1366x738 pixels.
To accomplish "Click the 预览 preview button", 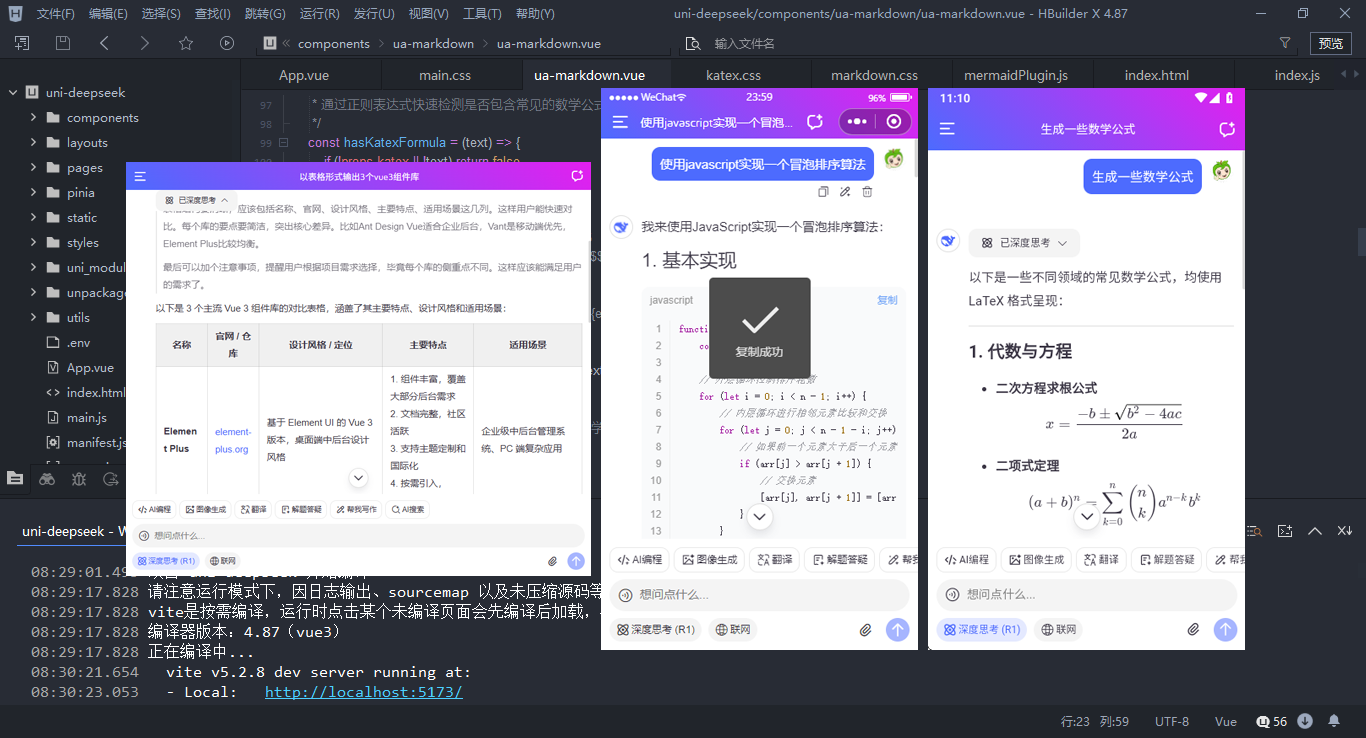I will point(1330,43).
